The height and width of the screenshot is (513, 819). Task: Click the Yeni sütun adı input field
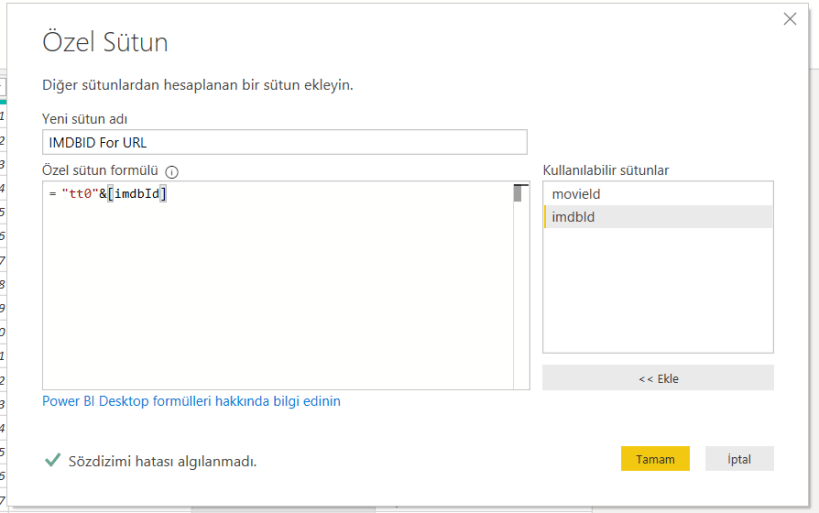point(284,142)
